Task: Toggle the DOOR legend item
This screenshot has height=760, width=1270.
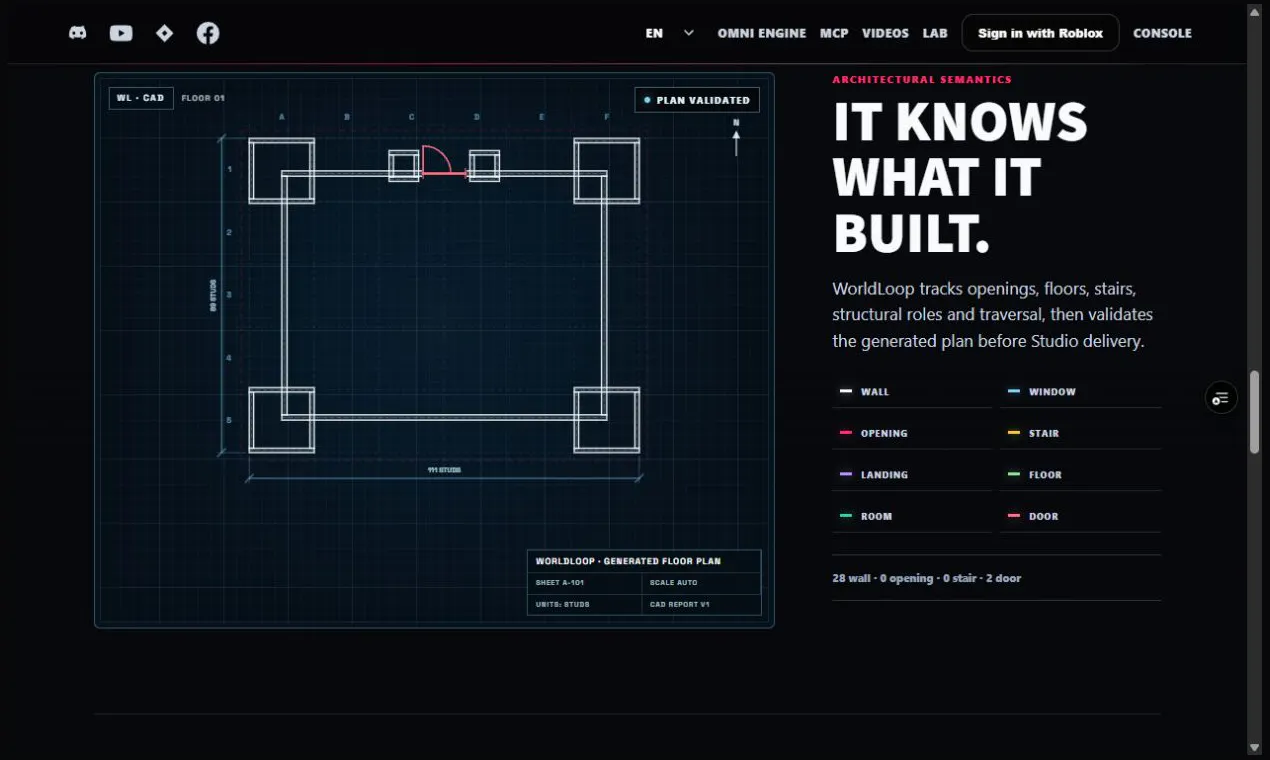Action: click(1081, 516)
